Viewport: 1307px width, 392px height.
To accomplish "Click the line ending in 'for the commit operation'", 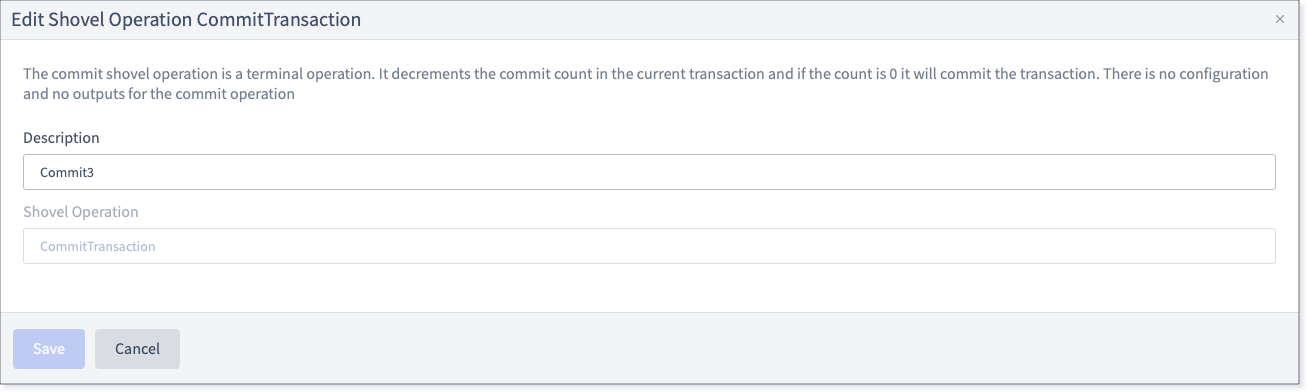I will tap(158, 95).
